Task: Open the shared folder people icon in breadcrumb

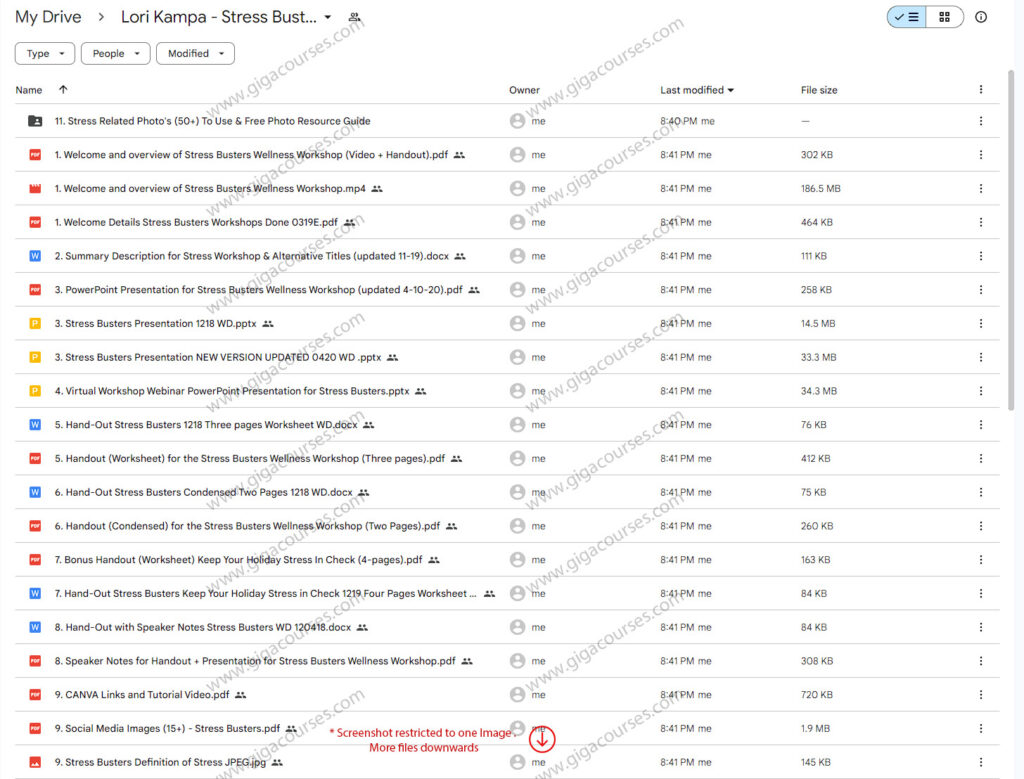Action: click(x=354, y=17)
